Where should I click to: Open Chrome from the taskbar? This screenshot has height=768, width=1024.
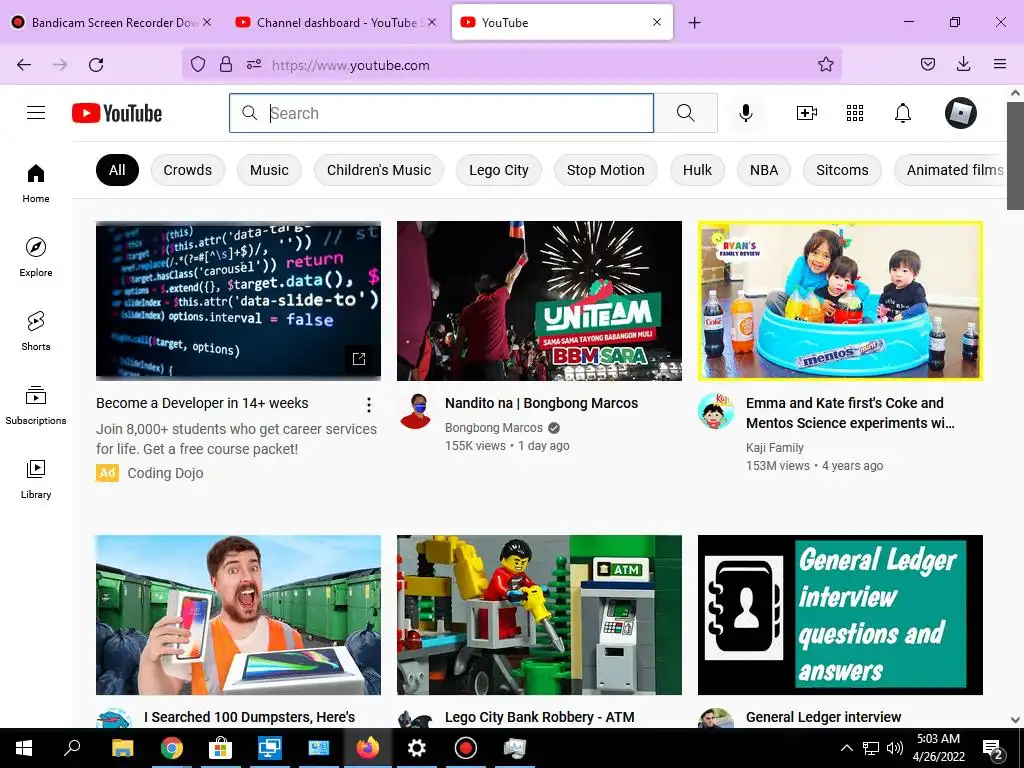(171, 748)
